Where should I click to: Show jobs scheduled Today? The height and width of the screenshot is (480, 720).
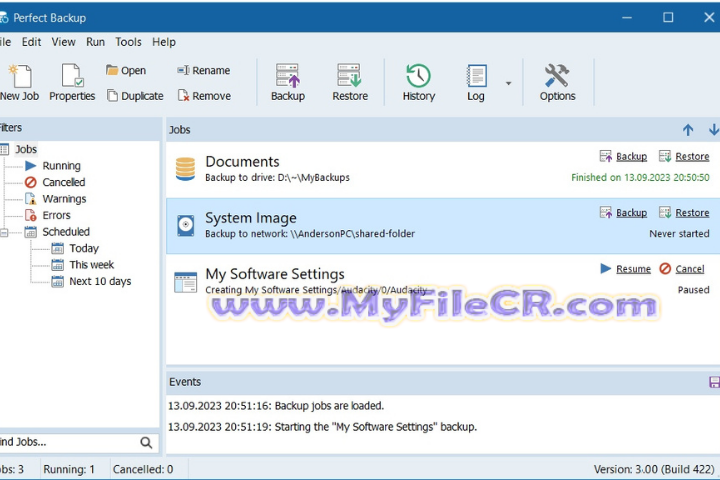click(84, 248)
